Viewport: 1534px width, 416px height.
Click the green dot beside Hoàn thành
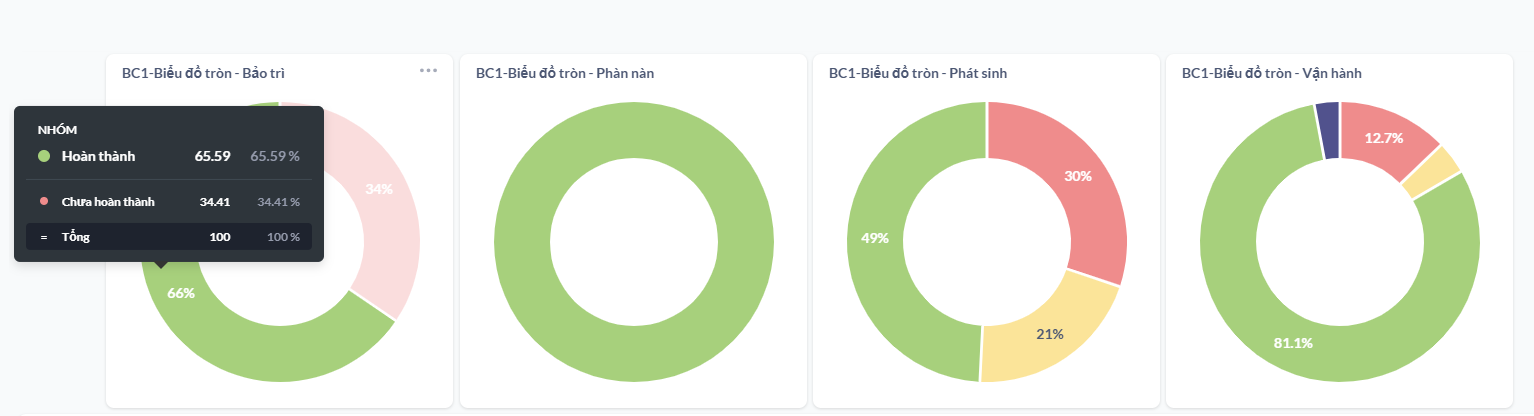coord(44,156)
